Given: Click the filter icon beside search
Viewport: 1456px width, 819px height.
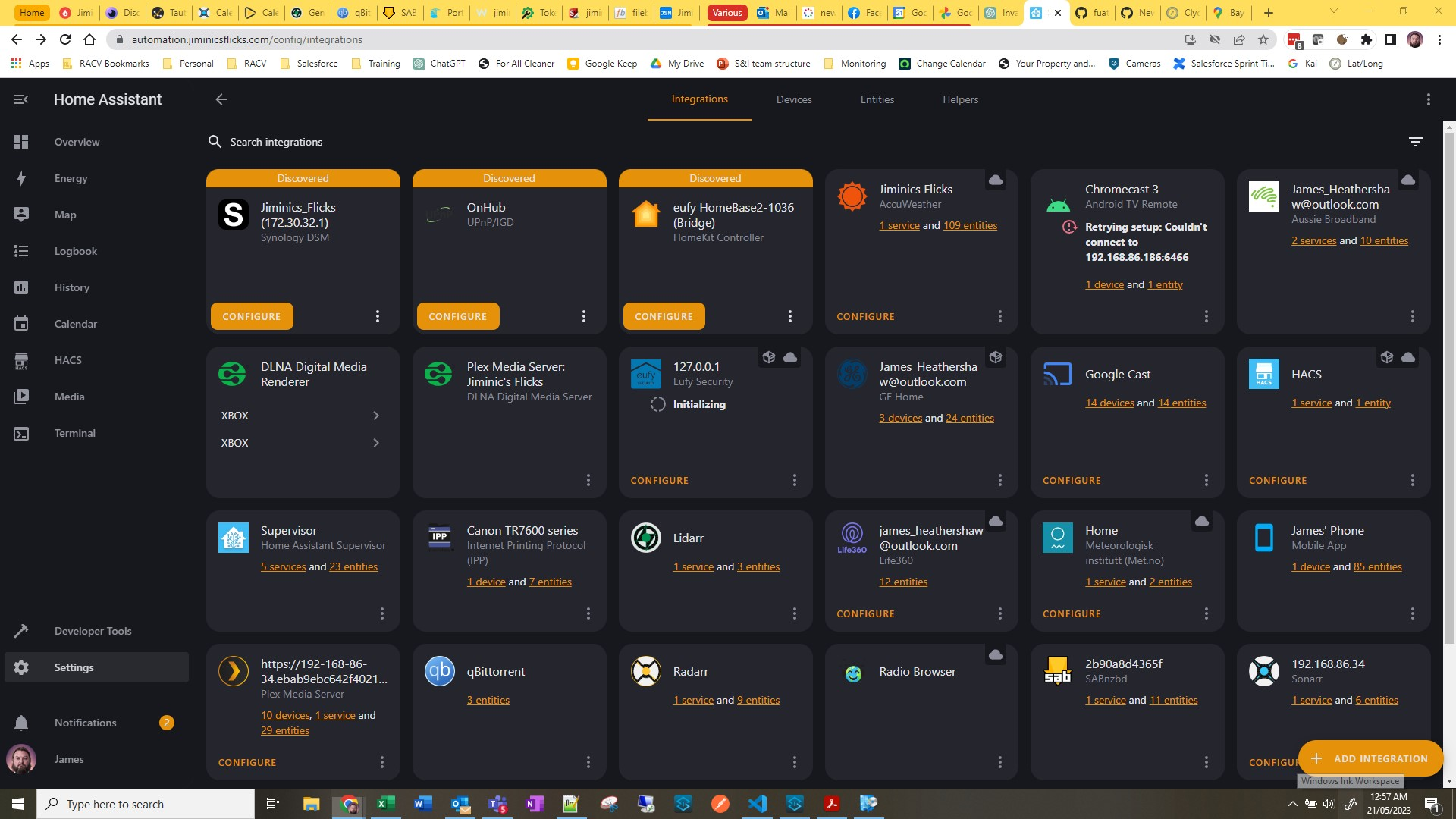Looking at the screenshot, I should [1415, 141].
